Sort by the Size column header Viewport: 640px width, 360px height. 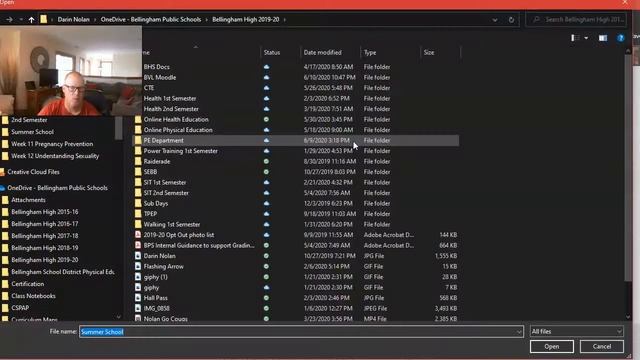(429, 52)
